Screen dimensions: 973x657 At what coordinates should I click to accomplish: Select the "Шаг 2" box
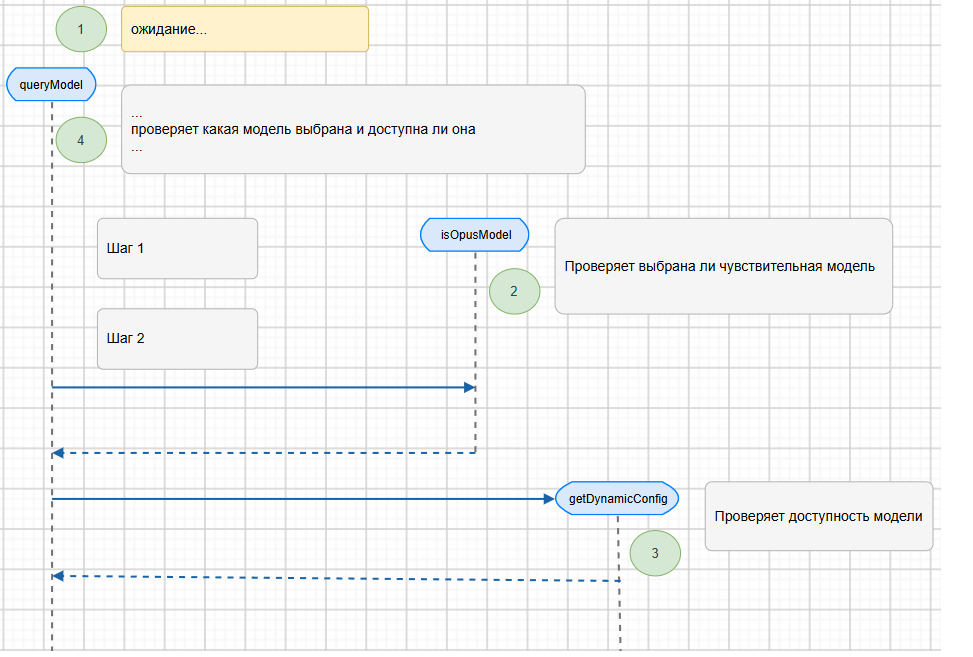(x=177, y=339)
